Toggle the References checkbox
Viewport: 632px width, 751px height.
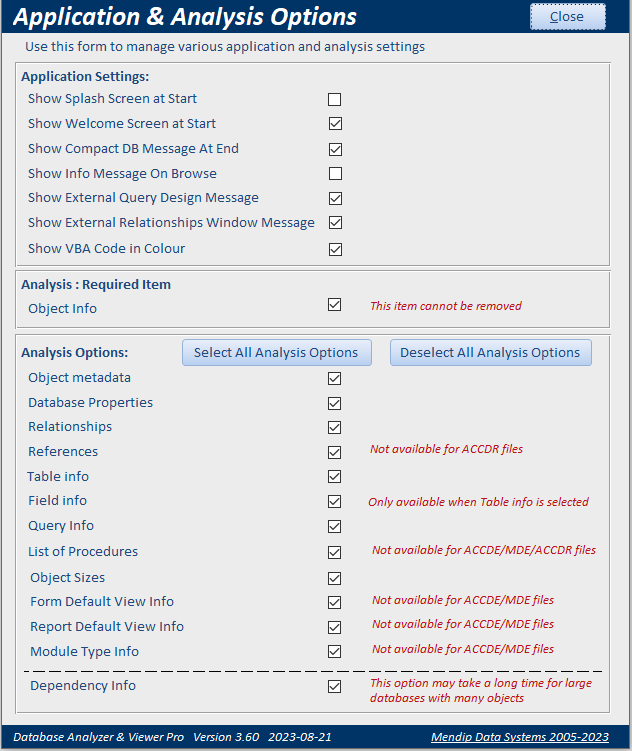pos(334,452)
